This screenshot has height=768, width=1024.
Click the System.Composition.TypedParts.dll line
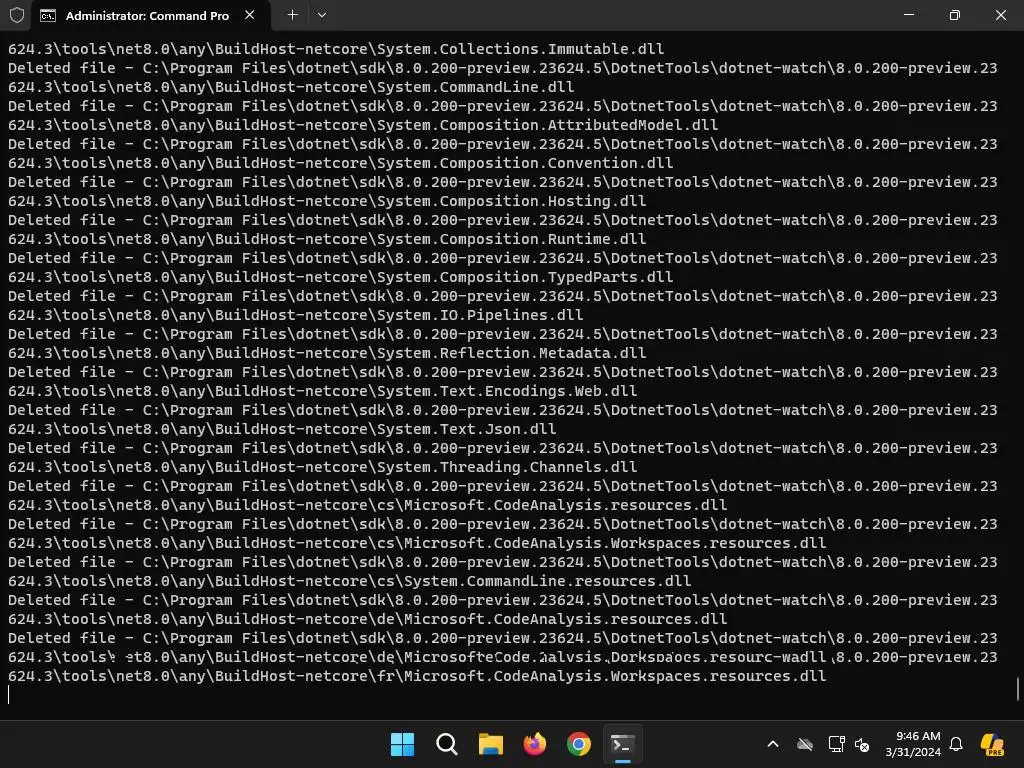point(340,276)
